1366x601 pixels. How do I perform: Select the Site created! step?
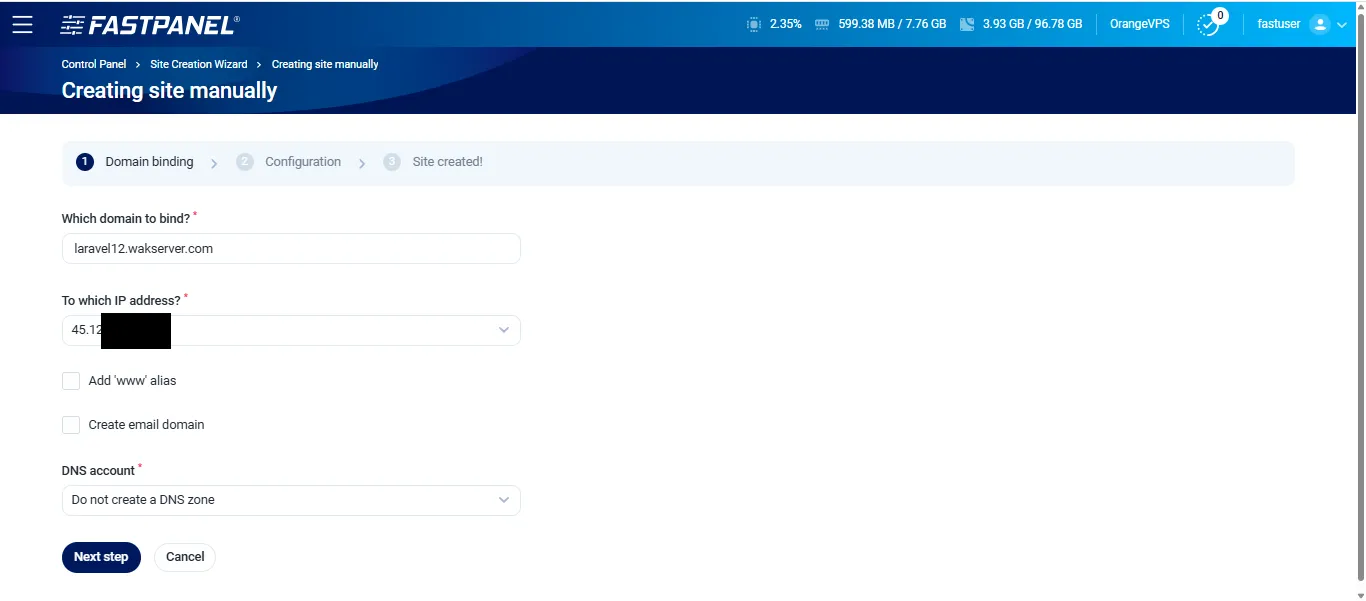coord(446,162)
